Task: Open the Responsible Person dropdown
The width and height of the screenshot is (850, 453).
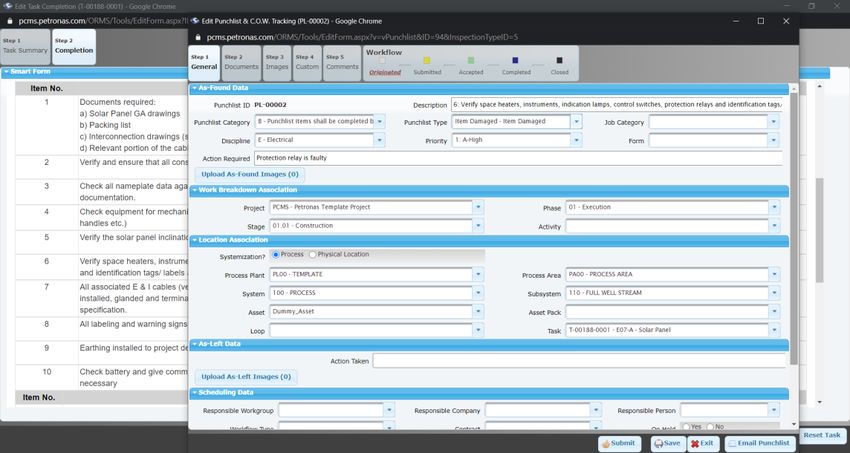Action: [x=774, y=410]
